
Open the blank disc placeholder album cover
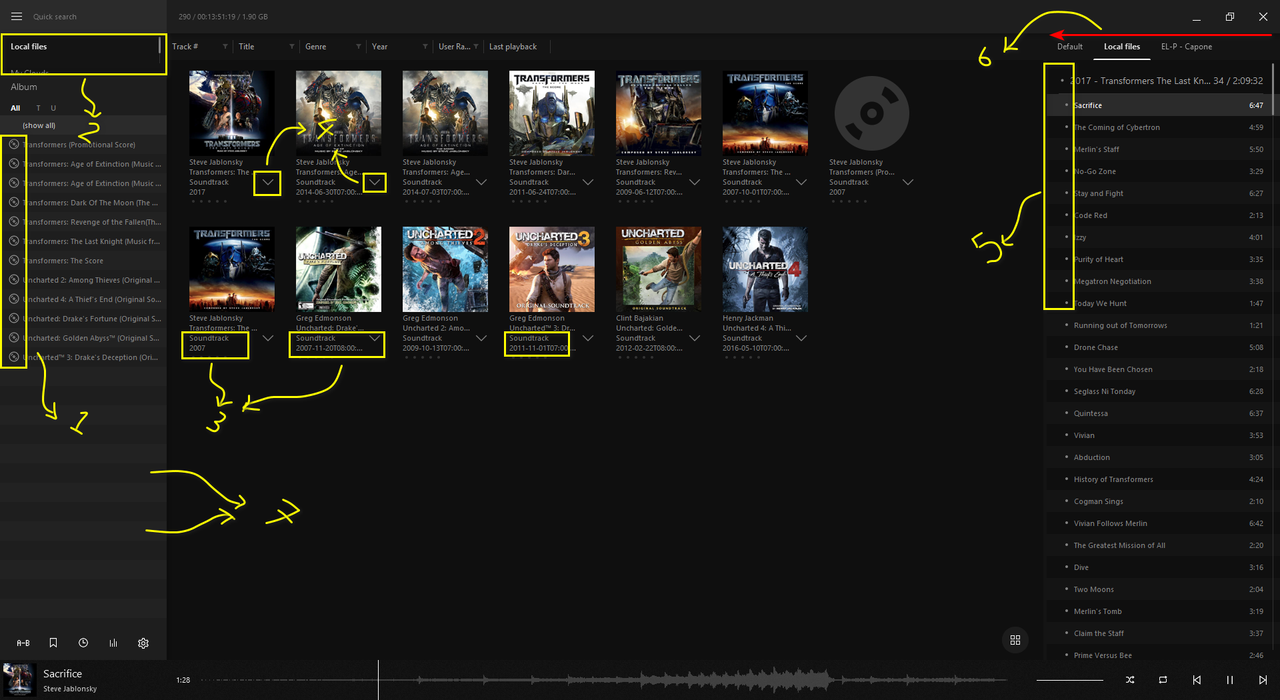click(871, 113)
